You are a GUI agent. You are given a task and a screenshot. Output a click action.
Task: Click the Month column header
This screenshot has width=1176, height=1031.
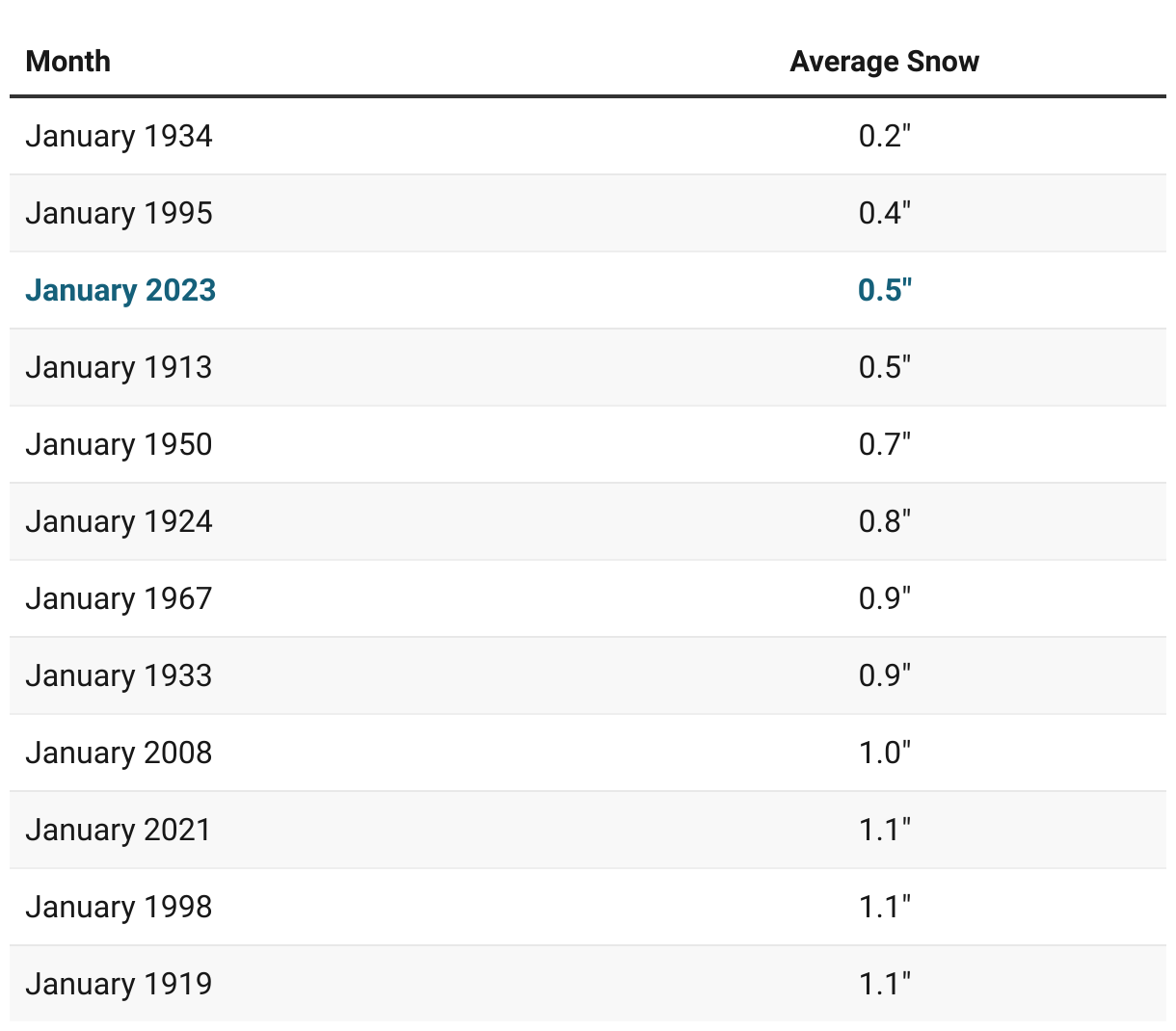(67, 62)
